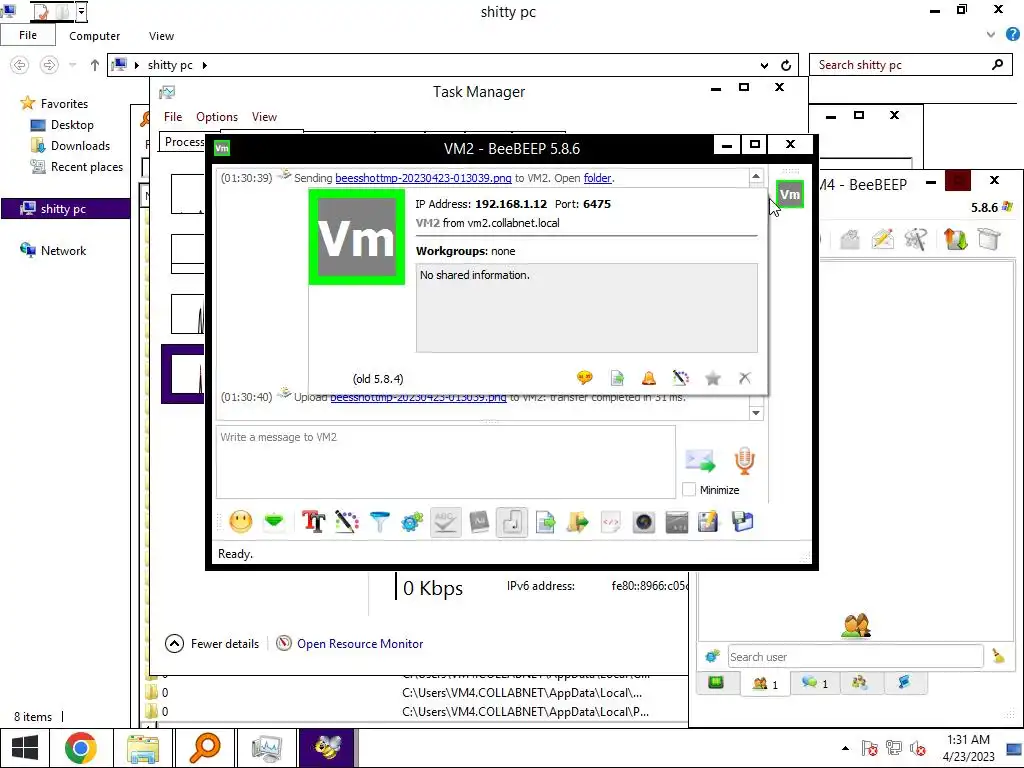
Task: Open file sharing icon with orange-green arrows in BeeBEEP
Action: click(955, 239)
